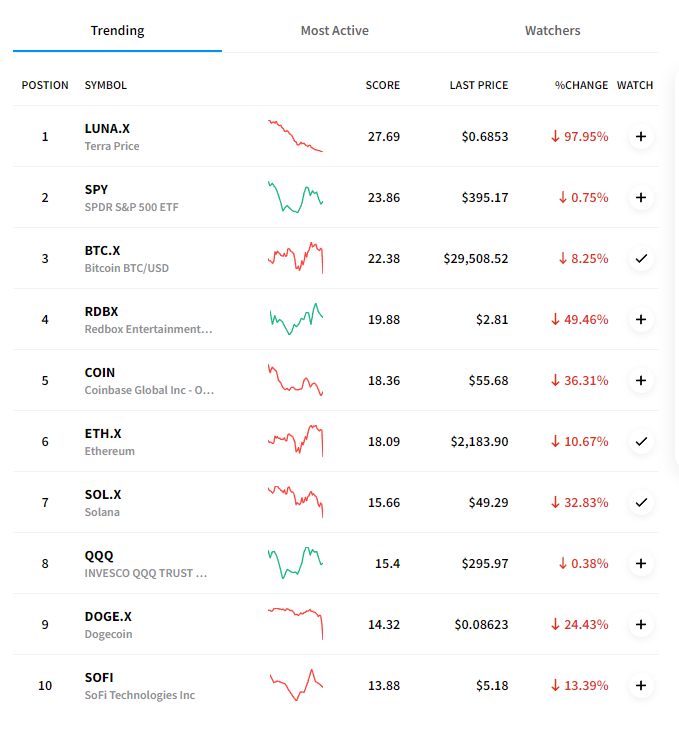Click the LAST PRICE column header
Screen dimensions: 679x737
point(479,85)
